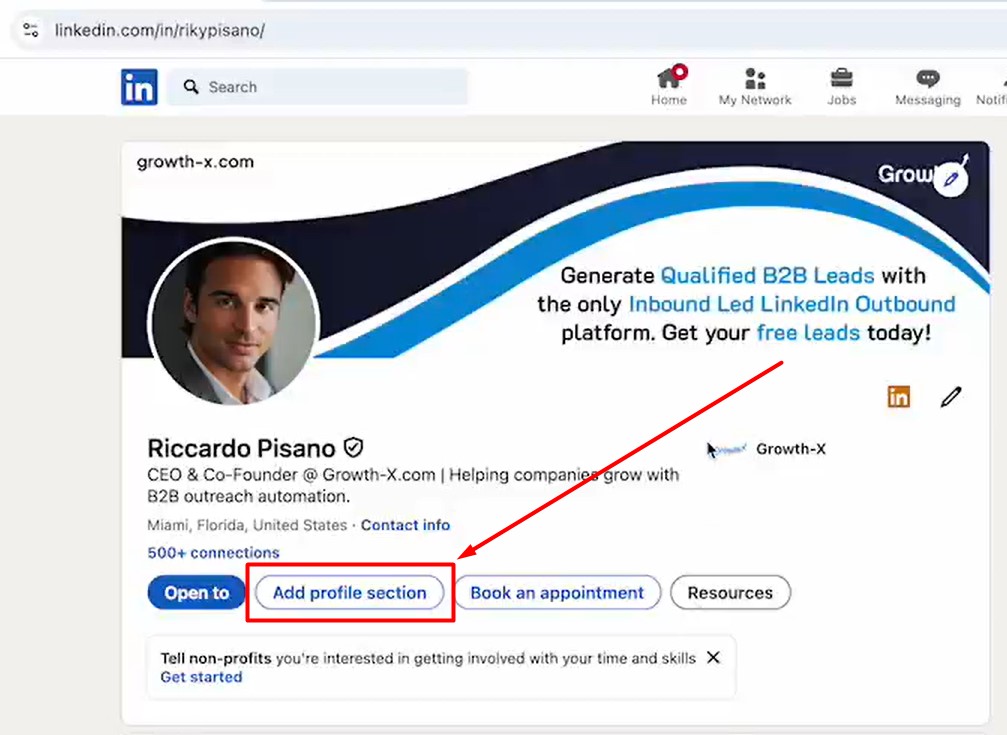Click Book an appointment button
This screenshot has height=735, width=1007.
[557, 592]
